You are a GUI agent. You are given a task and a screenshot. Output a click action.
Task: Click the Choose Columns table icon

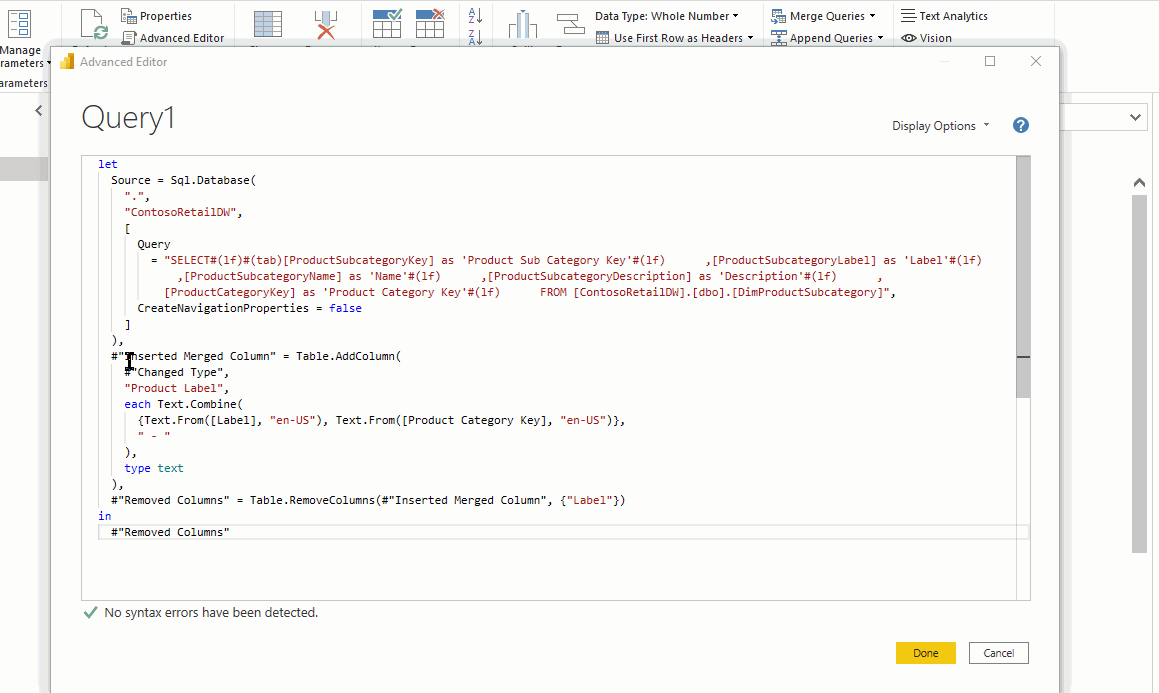pos(267,24)
